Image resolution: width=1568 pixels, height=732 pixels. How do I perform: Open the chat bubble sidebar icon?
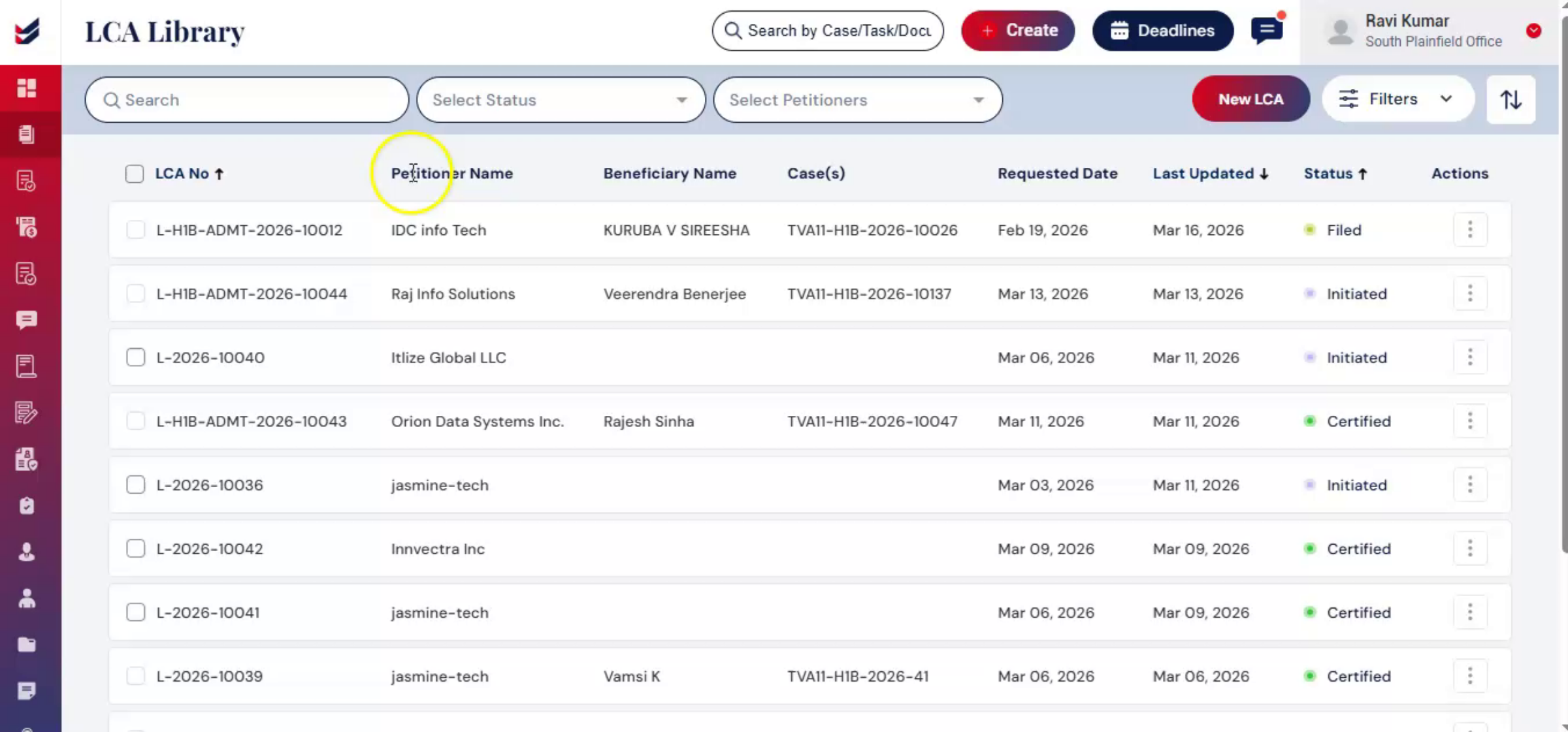pos(27,320)
